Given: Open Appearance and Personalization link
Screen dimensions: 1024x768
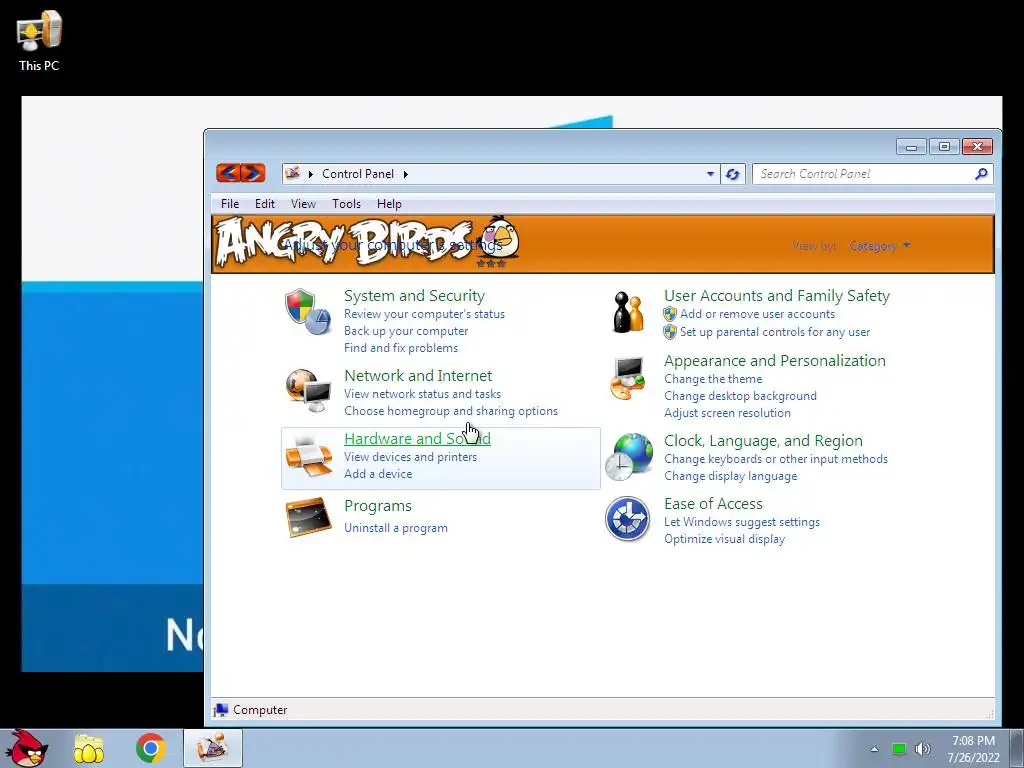Looking at the screenshot, I should [775, 360].
